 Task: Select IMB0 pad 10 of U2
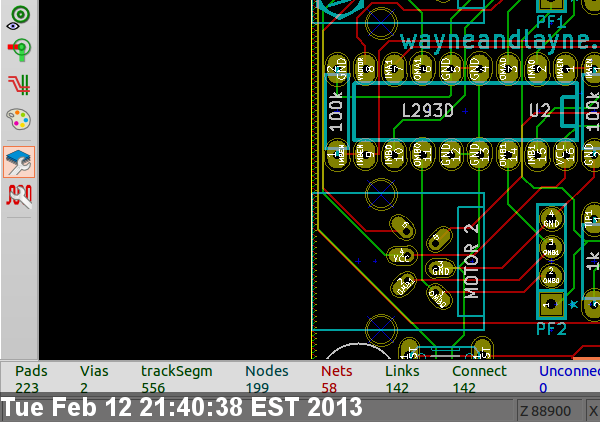pos(394,154)
